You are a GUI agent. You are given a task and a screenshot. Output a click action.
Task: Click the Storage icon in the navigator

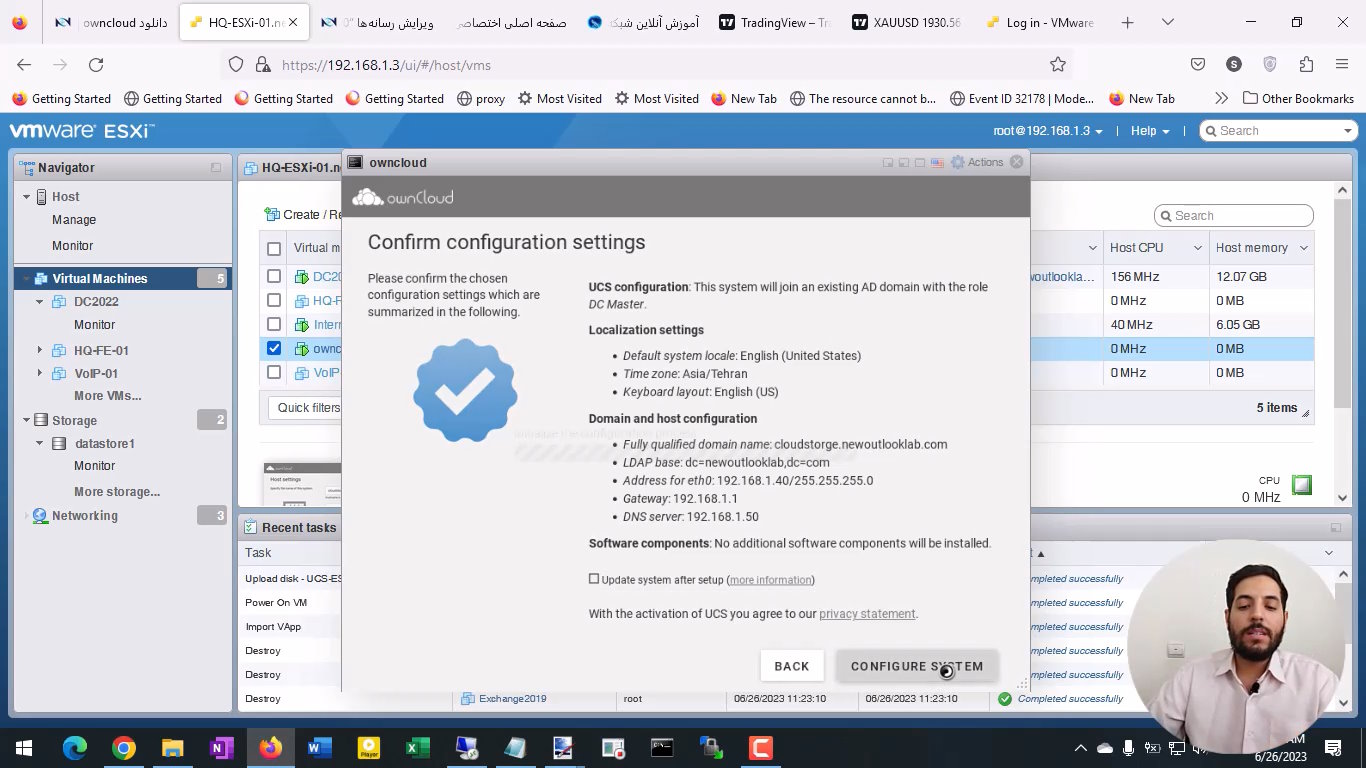click(x=41, y=421)
